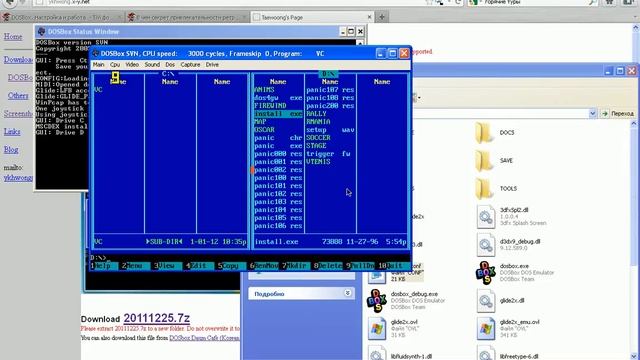Viewport: 640px width, 360px height.
Task: Collapse the Подробно details panel
Action: (x=347, y=293)
